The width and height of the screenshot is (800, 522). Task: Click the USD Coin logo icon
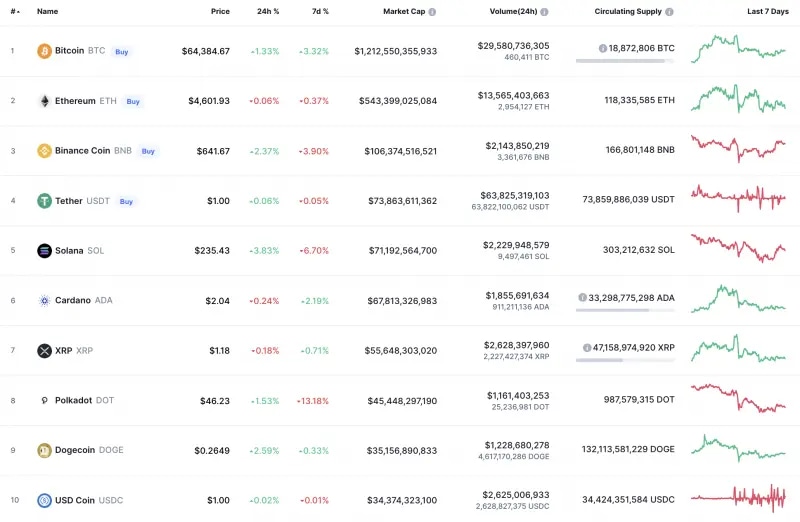[x=44, y=500]
